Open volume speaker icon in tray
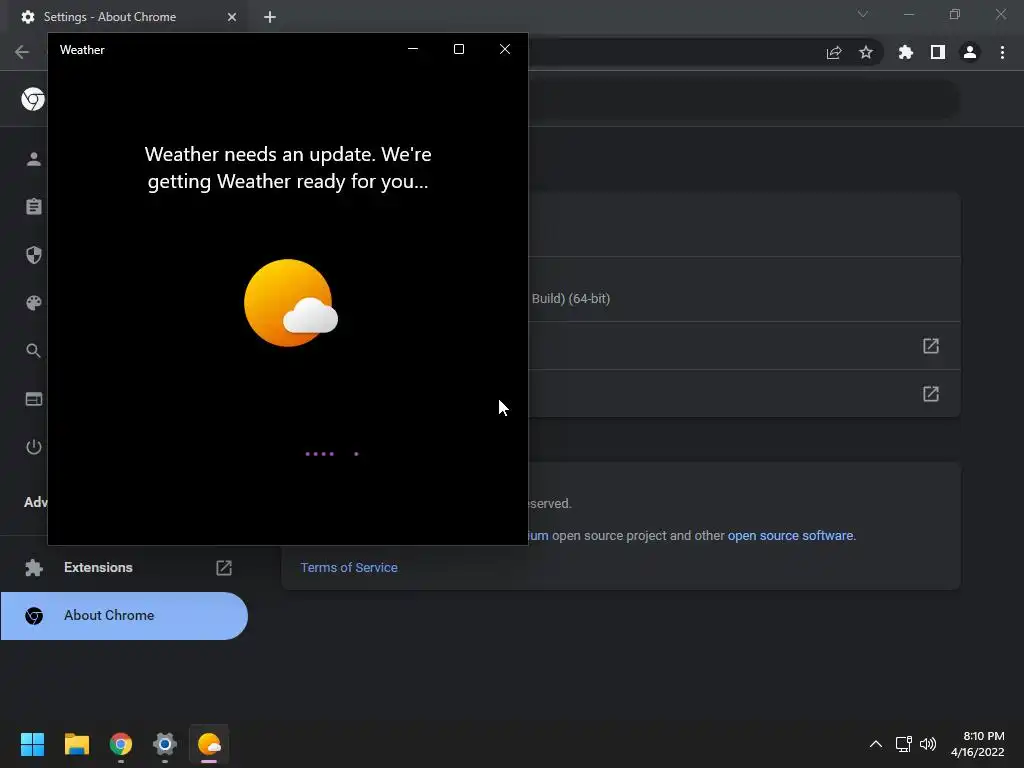Image resolution: width=1024 pixels, height=768 pixels. click(927, 744)
